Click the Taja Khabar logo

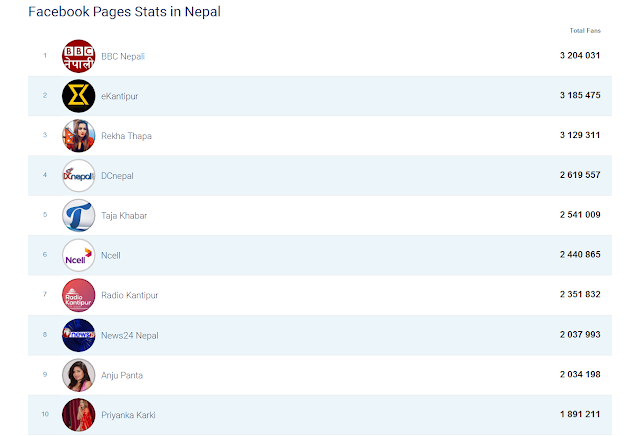[x=78, y=215]
